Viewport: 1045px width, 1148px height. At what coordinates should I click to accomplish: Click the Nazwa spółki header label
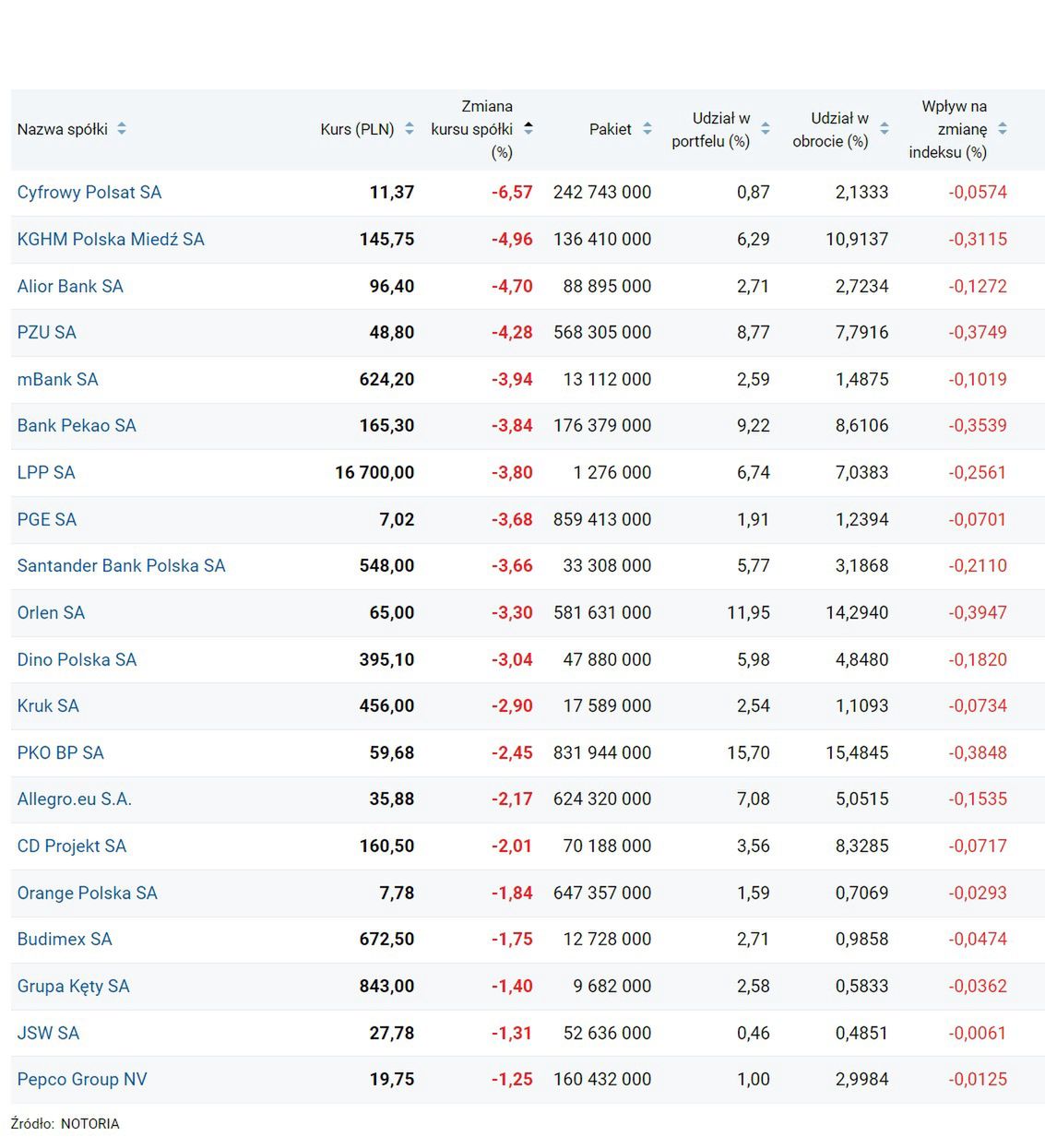point(63,129)
